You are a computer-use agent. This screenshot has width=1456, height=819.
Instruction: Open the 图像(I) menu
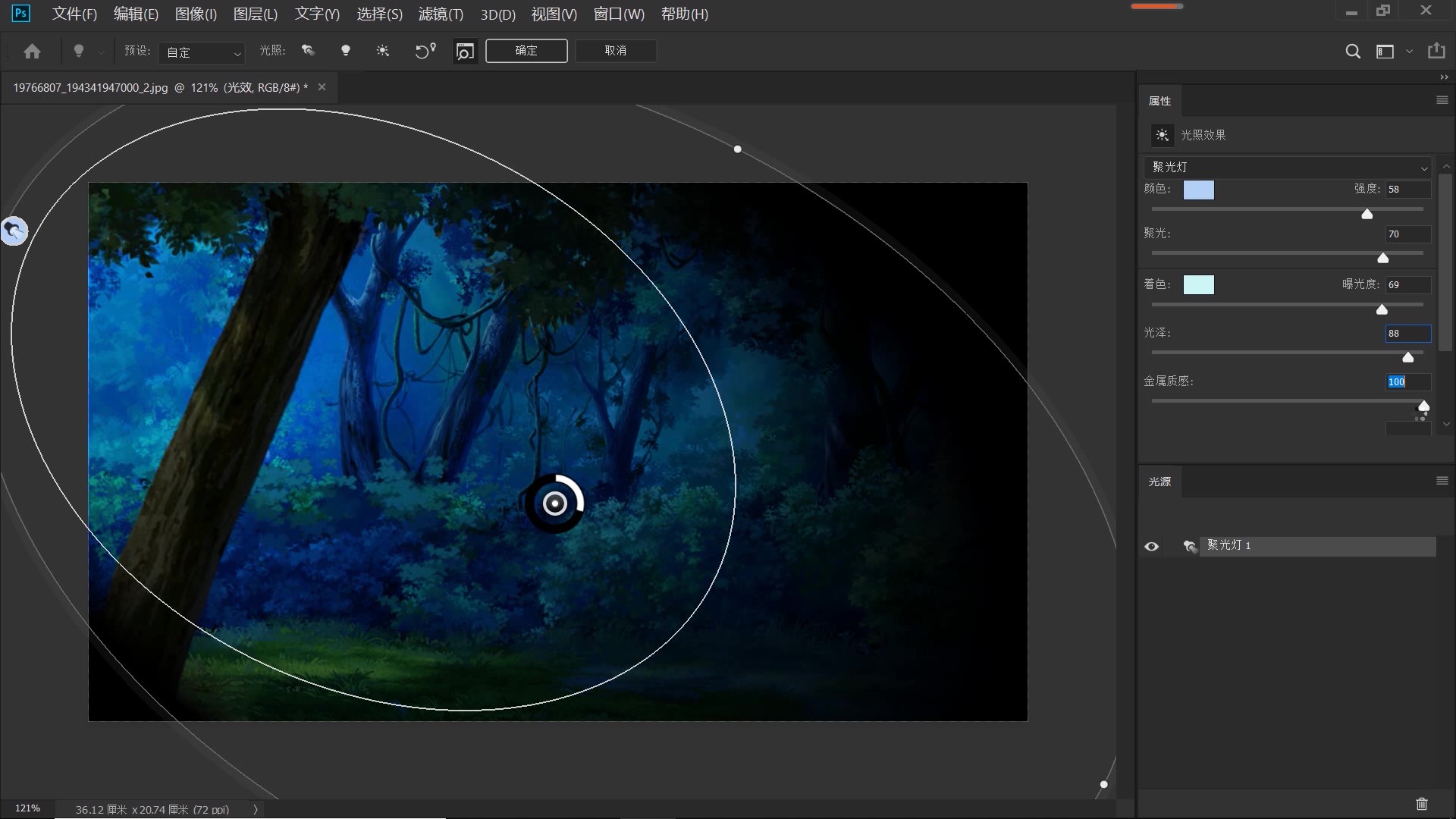tap(196, 14)
